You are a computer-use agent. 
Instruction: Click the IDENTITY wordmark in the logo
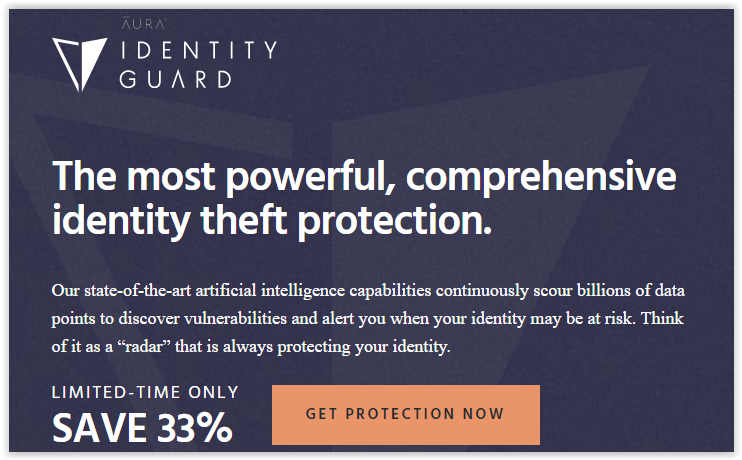click(198, 50)
